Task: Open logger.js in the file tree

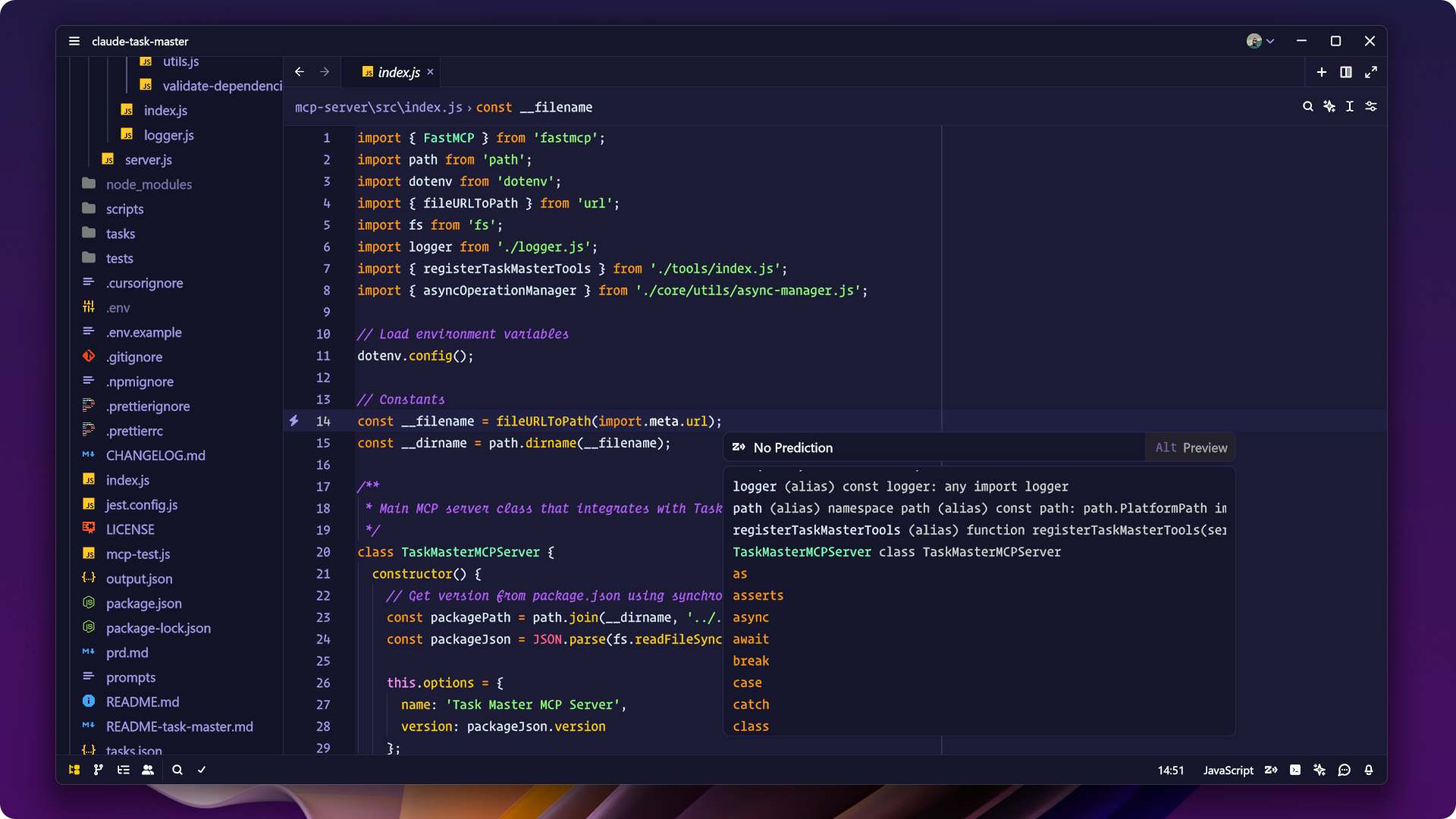Action: [168, 135]
